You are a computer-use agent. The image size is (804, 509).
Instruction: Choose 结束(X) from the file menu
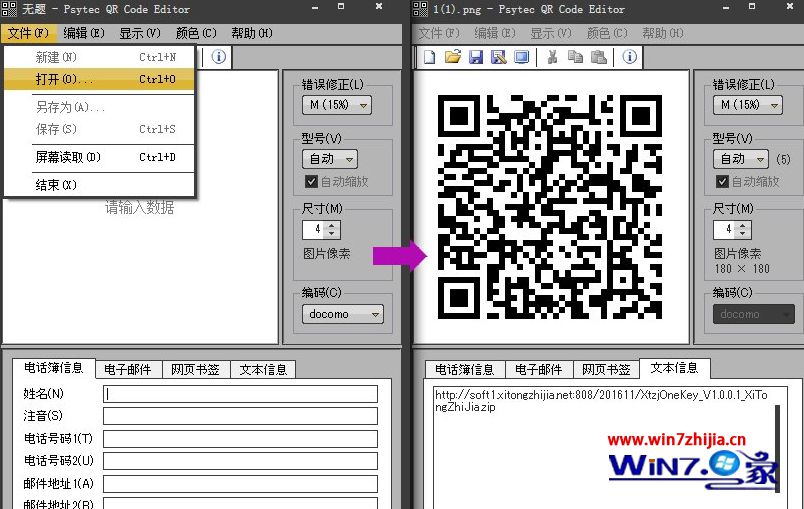coord(99,185)
